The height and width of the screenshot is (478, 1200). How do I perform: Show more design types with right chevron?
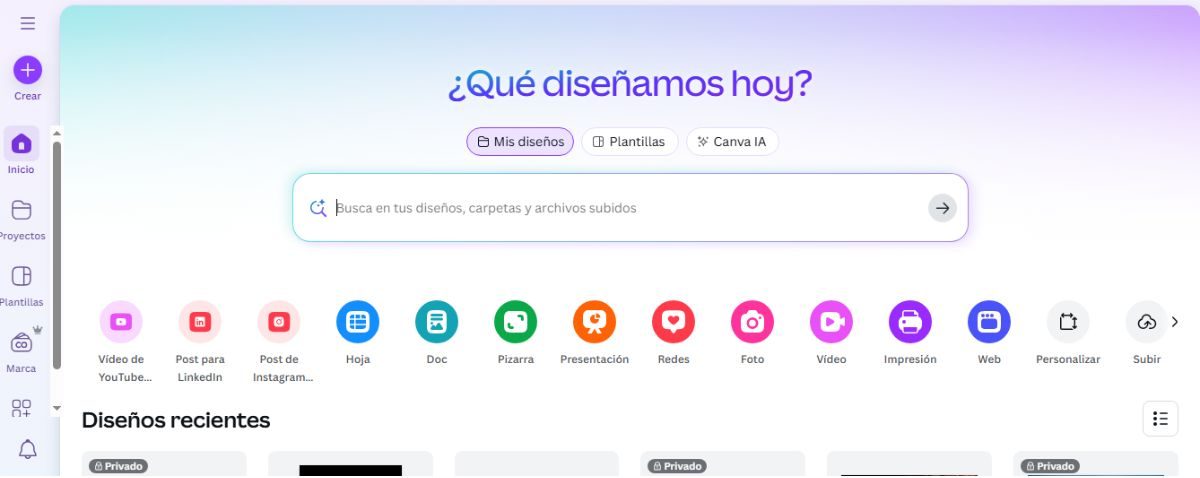1175,322
